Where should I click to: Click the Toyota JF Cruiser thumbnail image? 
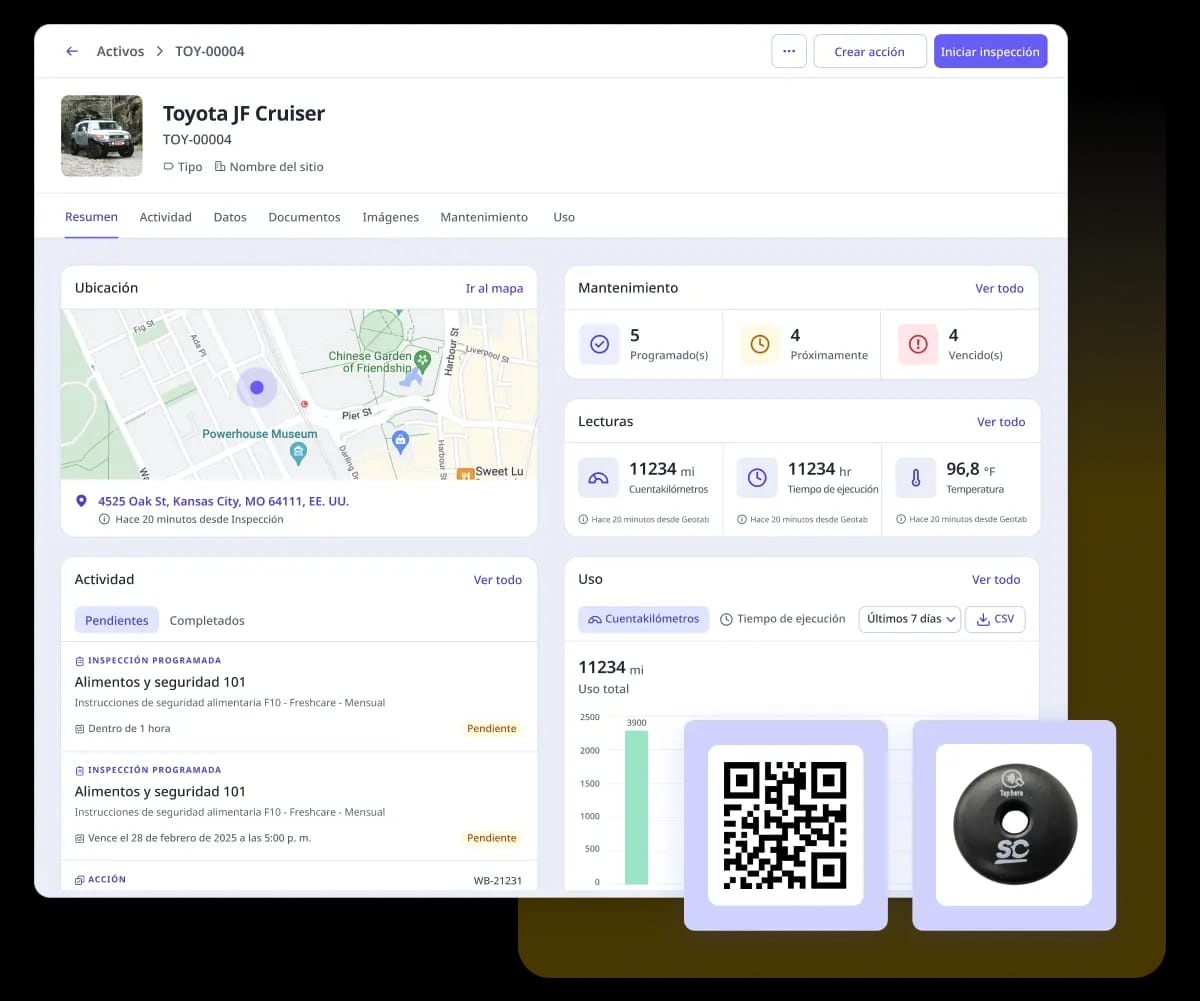(x=101, y=136)
